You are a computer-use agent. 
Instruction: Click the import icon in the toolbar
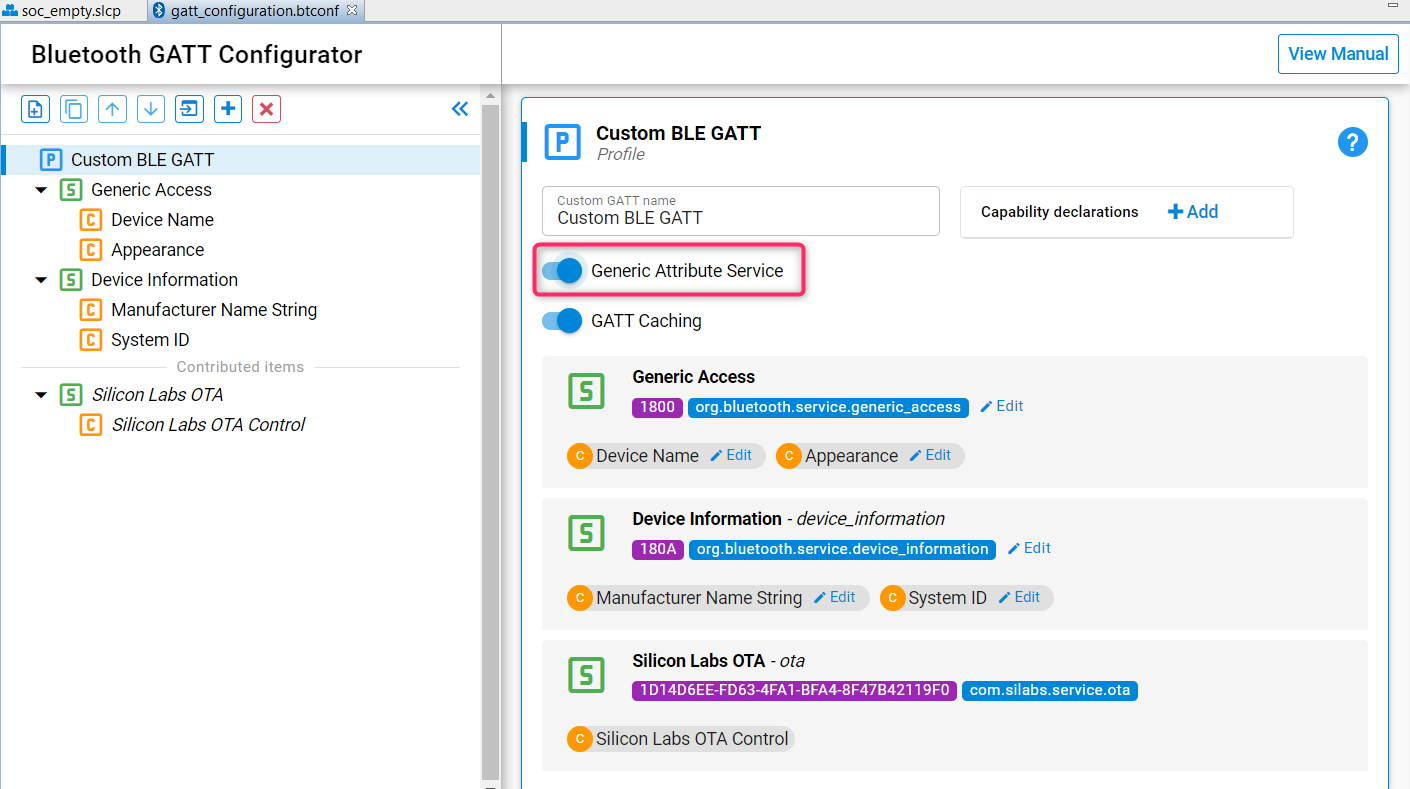[189, 109]
